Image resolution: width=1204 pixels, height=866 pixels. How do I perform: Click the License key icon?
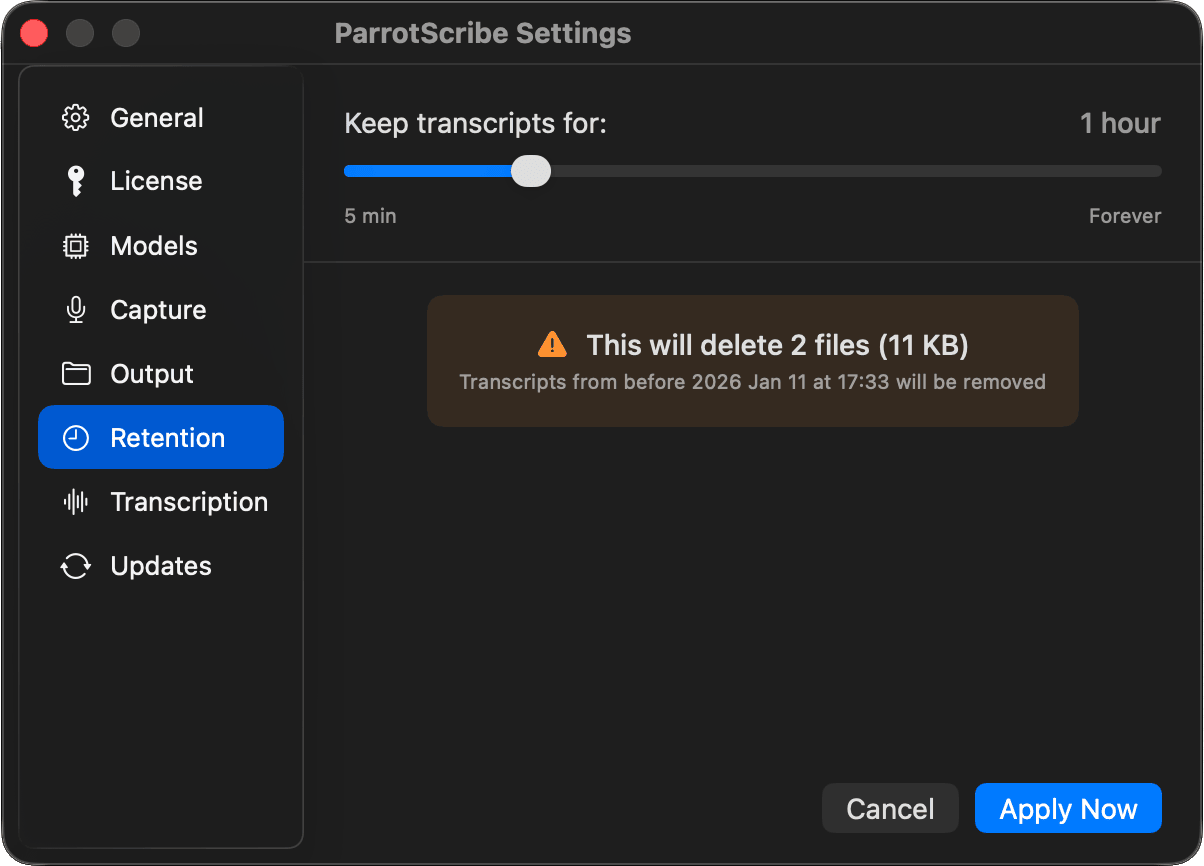pyautogui.click(x=76, y=181)
